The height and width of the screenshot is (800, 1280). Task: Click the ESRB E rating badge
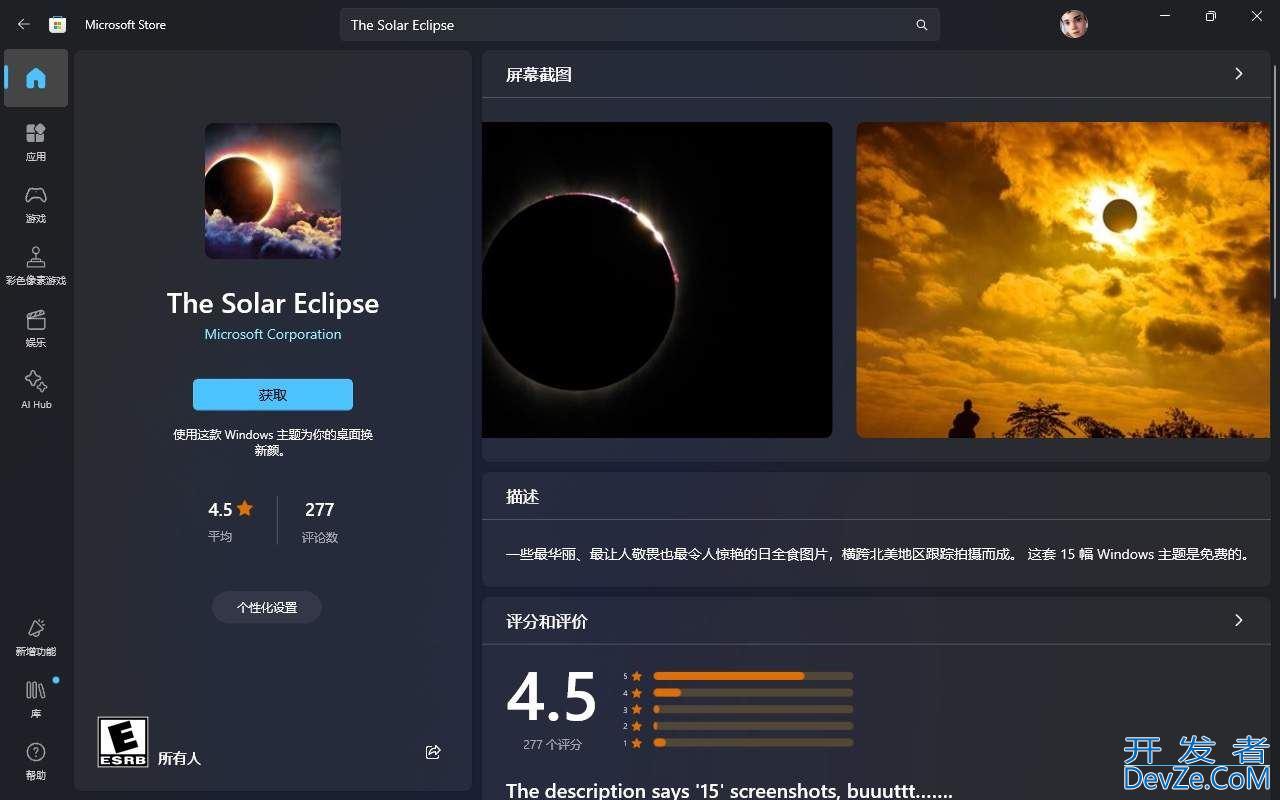[123, 742]
